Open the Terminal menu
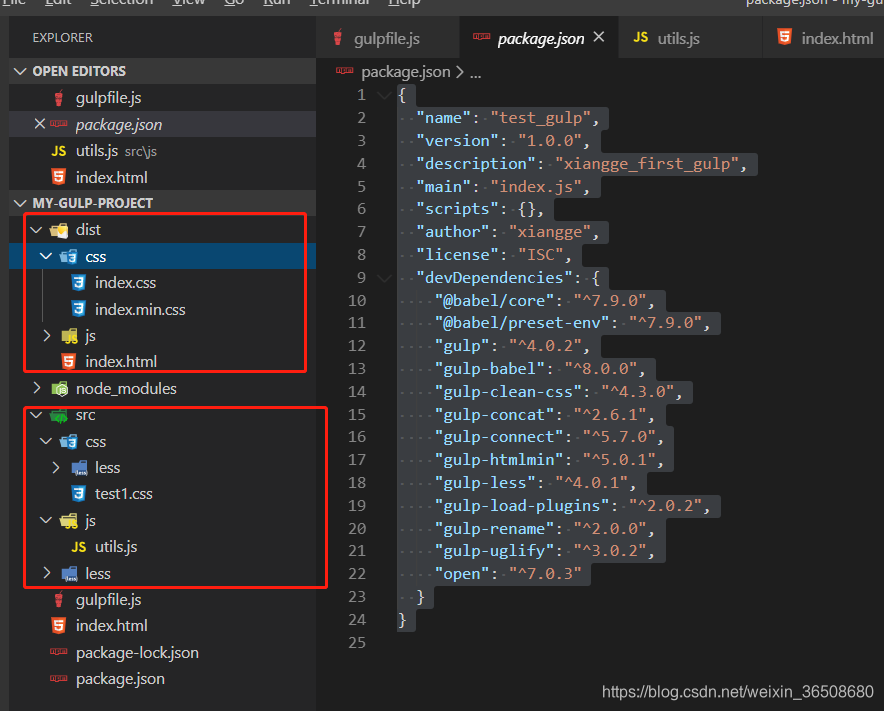Screen dimensions: 884x711 (339, 3)
